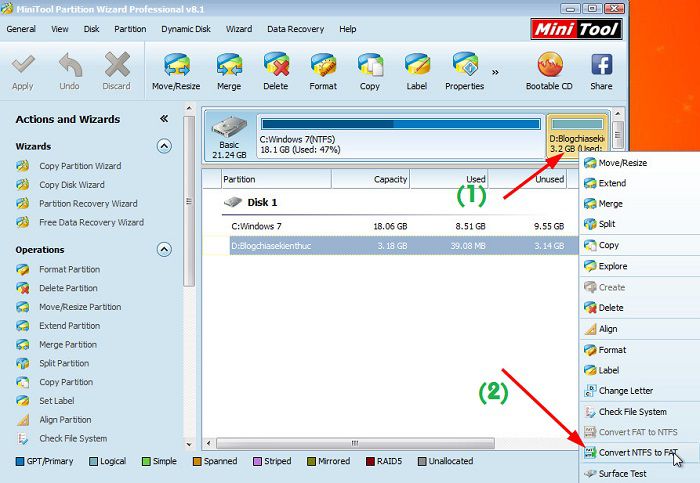Click the Bootable CD icon
The image size is (700, 483).
[x=549, y=70]
